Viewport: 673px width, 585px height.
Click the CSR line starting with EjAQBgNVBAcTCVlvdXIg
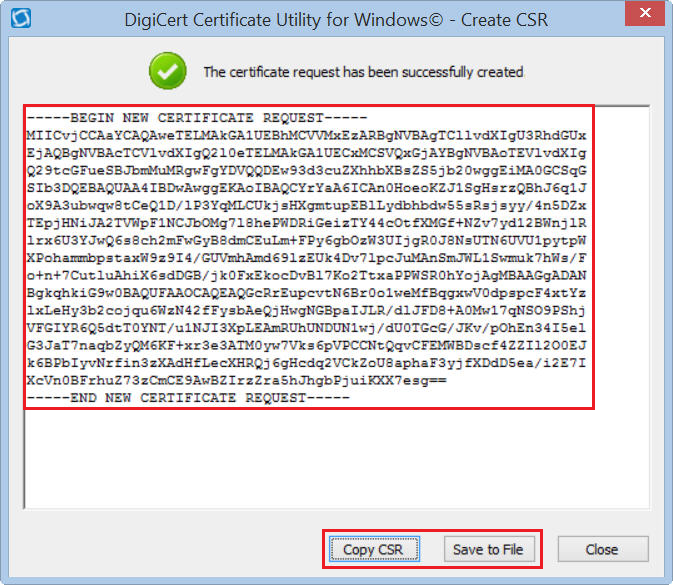pyautogui.click(x=306, y=153)
